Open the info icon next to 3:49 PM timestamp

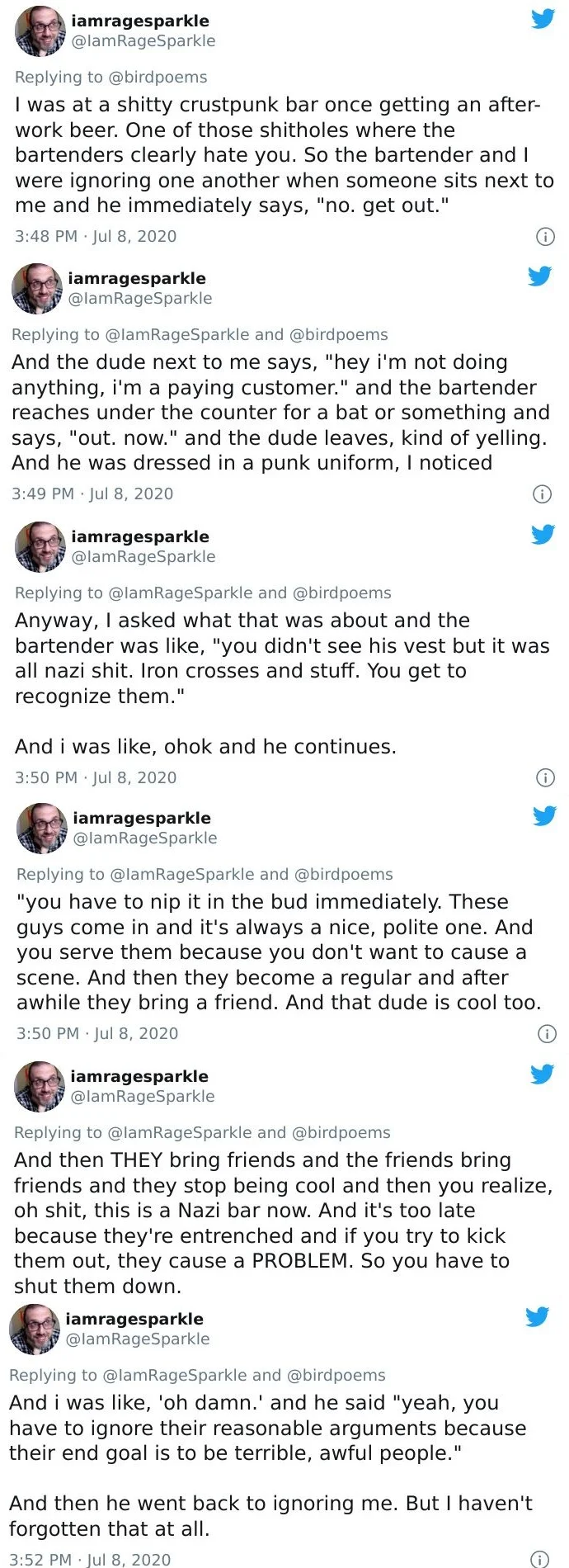coord(542,494)
